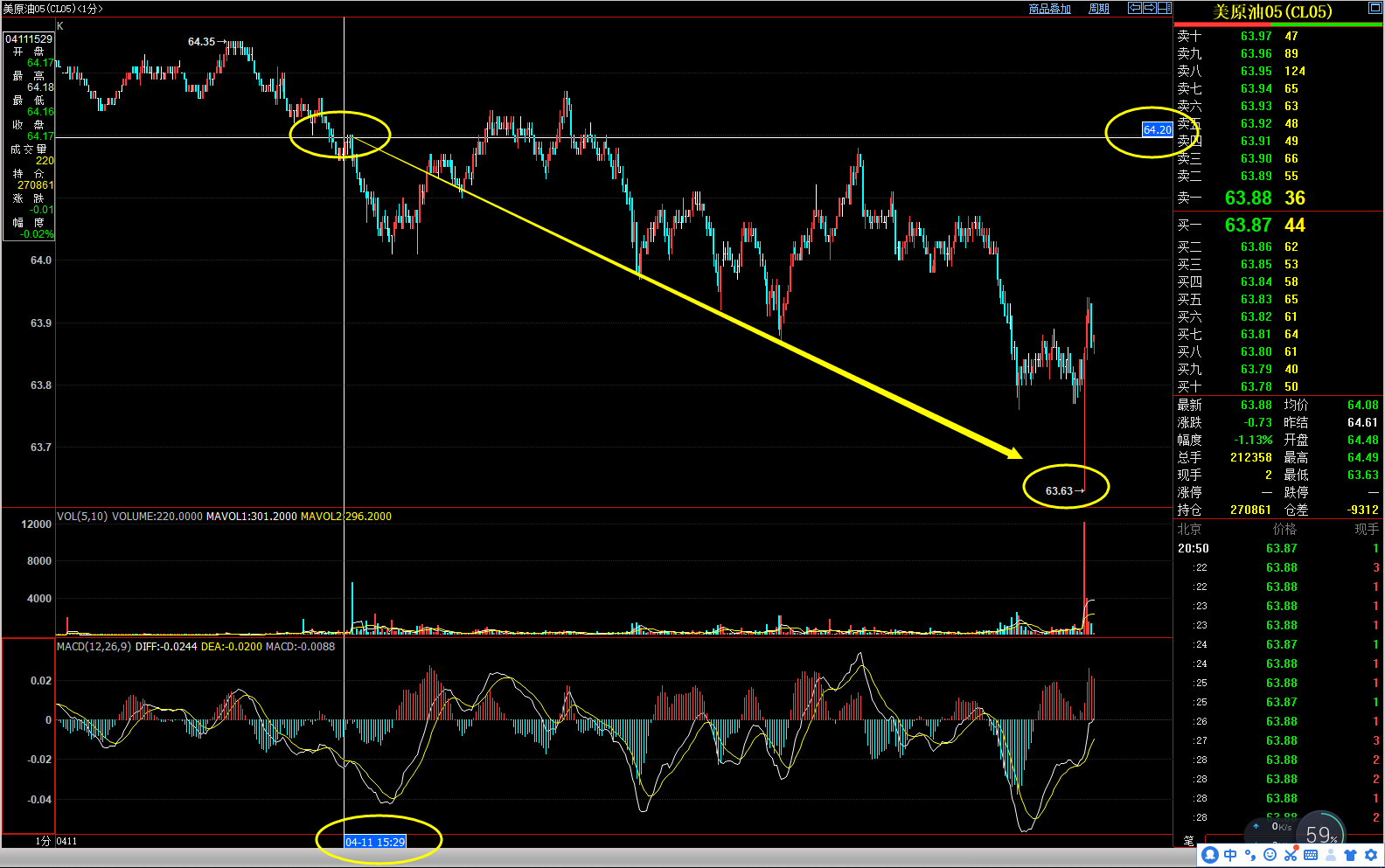Image resolution: width=1385 pixels, height=868 pixels.
Task: Open IME settings gear icon
Action: pos(1370,855)
